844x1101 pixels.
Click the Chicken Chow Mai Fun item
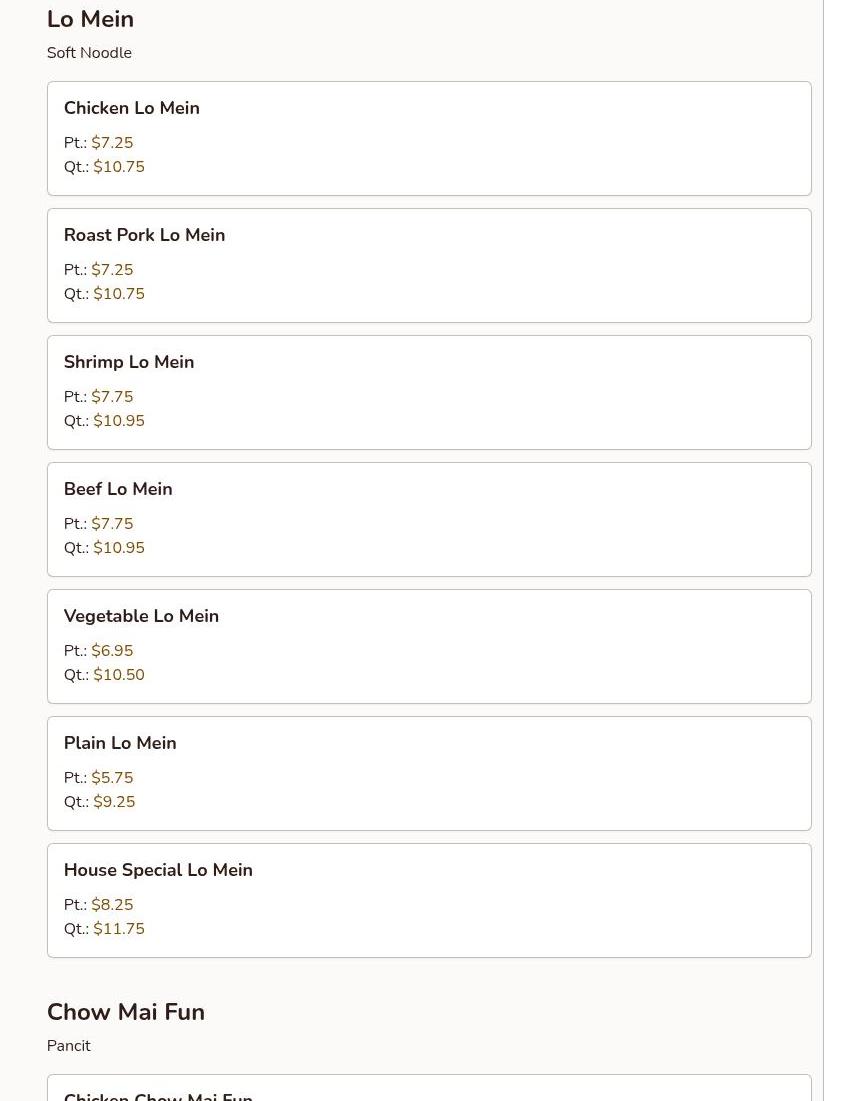(x=158, y=1095)
